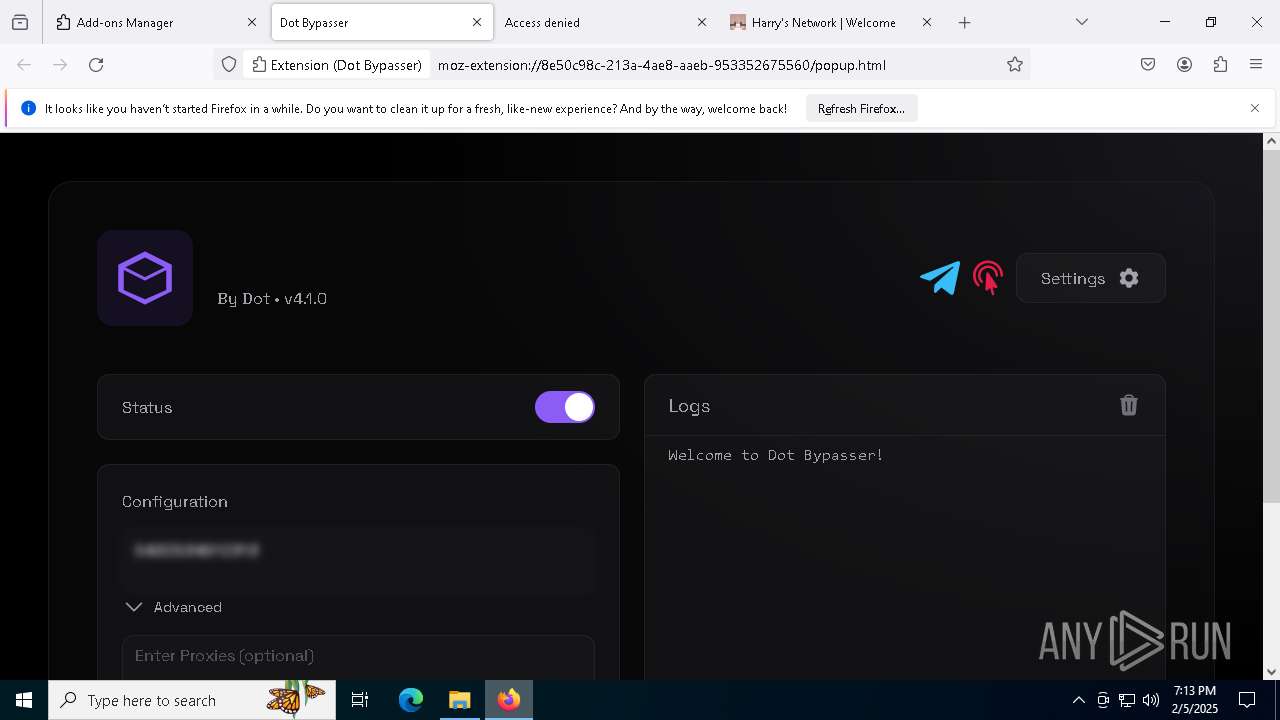
Task: Click the address bar URL
Action: coord(662,65)
